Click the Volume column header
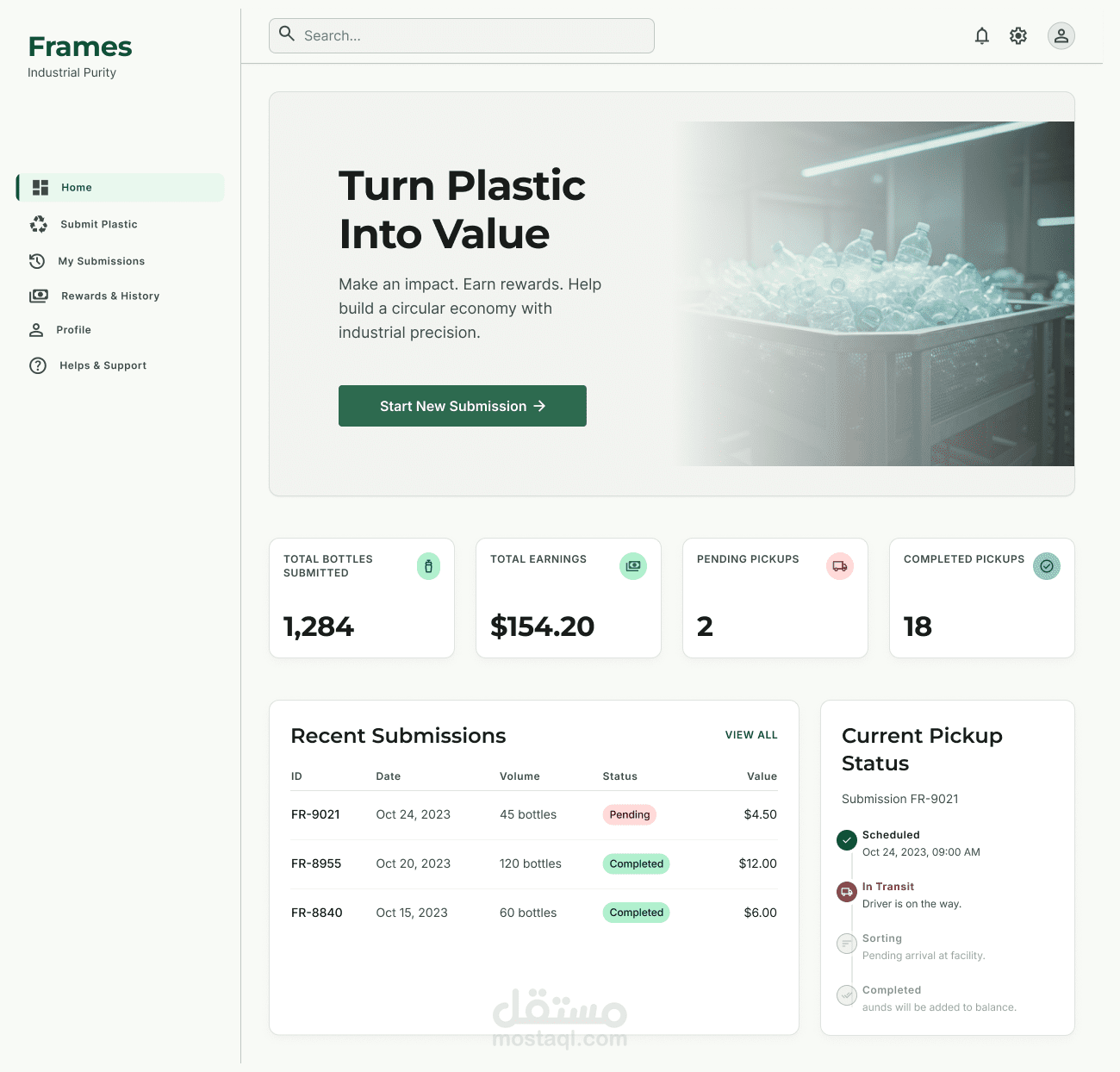 tap(520, 776)
